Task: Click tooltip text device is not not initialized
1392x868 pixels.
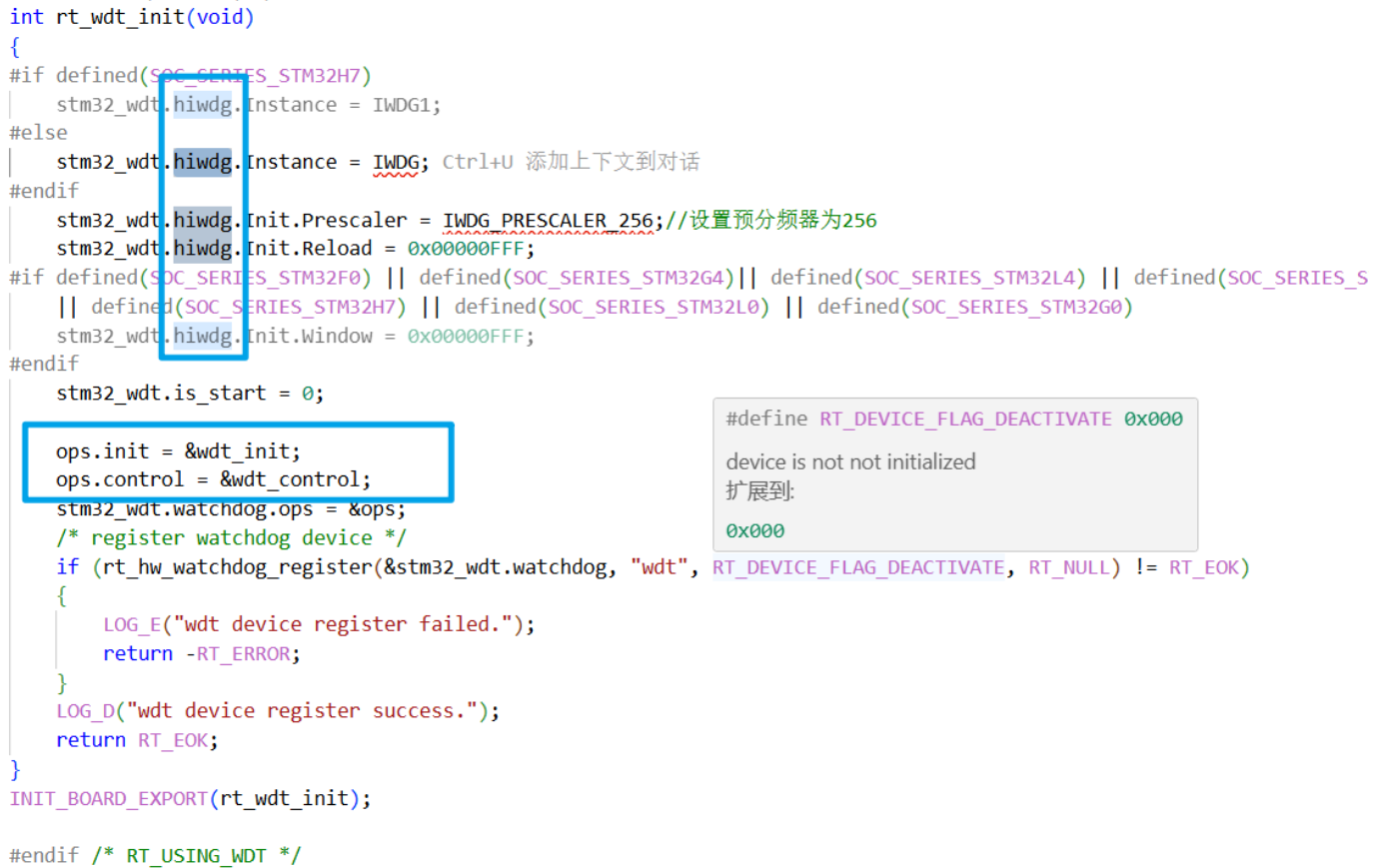Action: pyautogui.click(x=850, y=462)
